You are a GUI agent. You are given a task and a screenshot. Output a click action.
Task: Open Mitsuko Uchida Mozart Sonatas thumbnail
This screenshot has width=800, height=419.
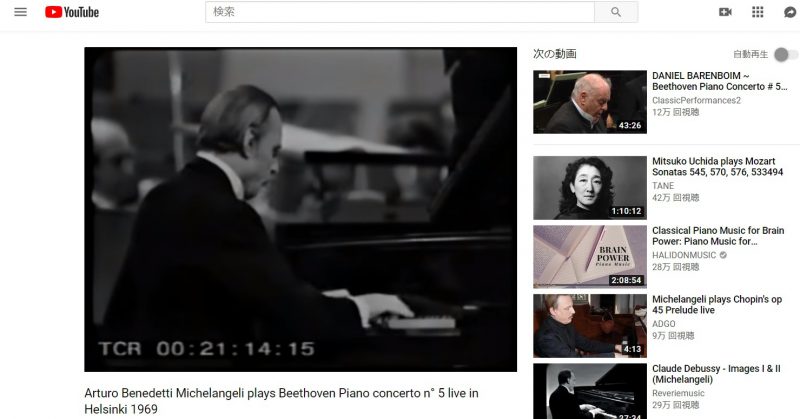(x=590, y=188)
